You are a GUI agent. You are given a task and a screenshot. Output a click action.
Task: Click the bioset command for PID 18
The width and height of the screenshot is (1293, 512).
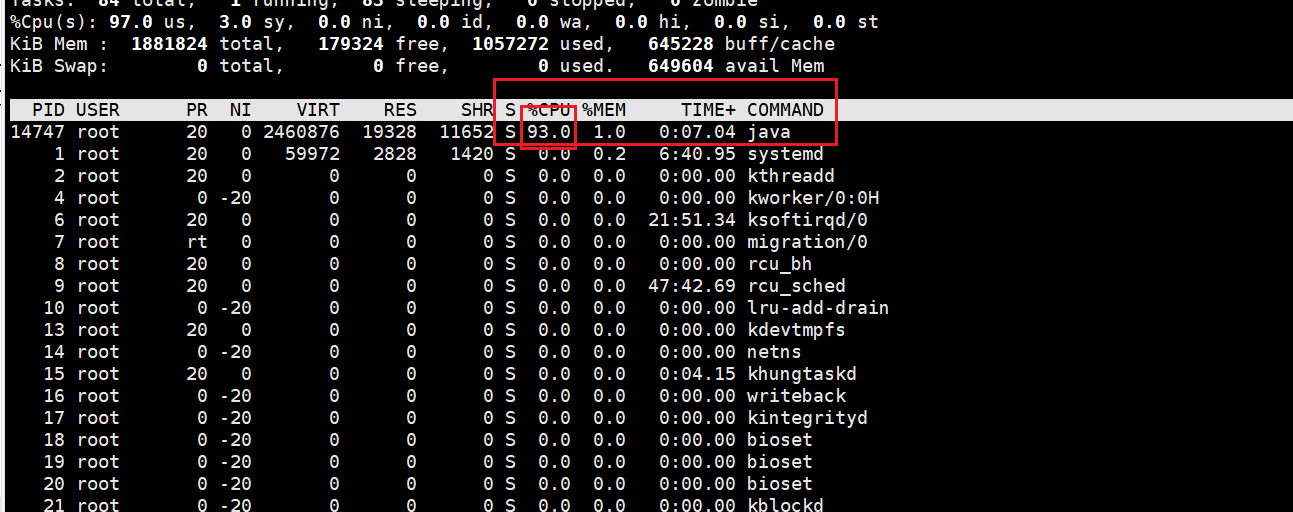click(780, 440)
